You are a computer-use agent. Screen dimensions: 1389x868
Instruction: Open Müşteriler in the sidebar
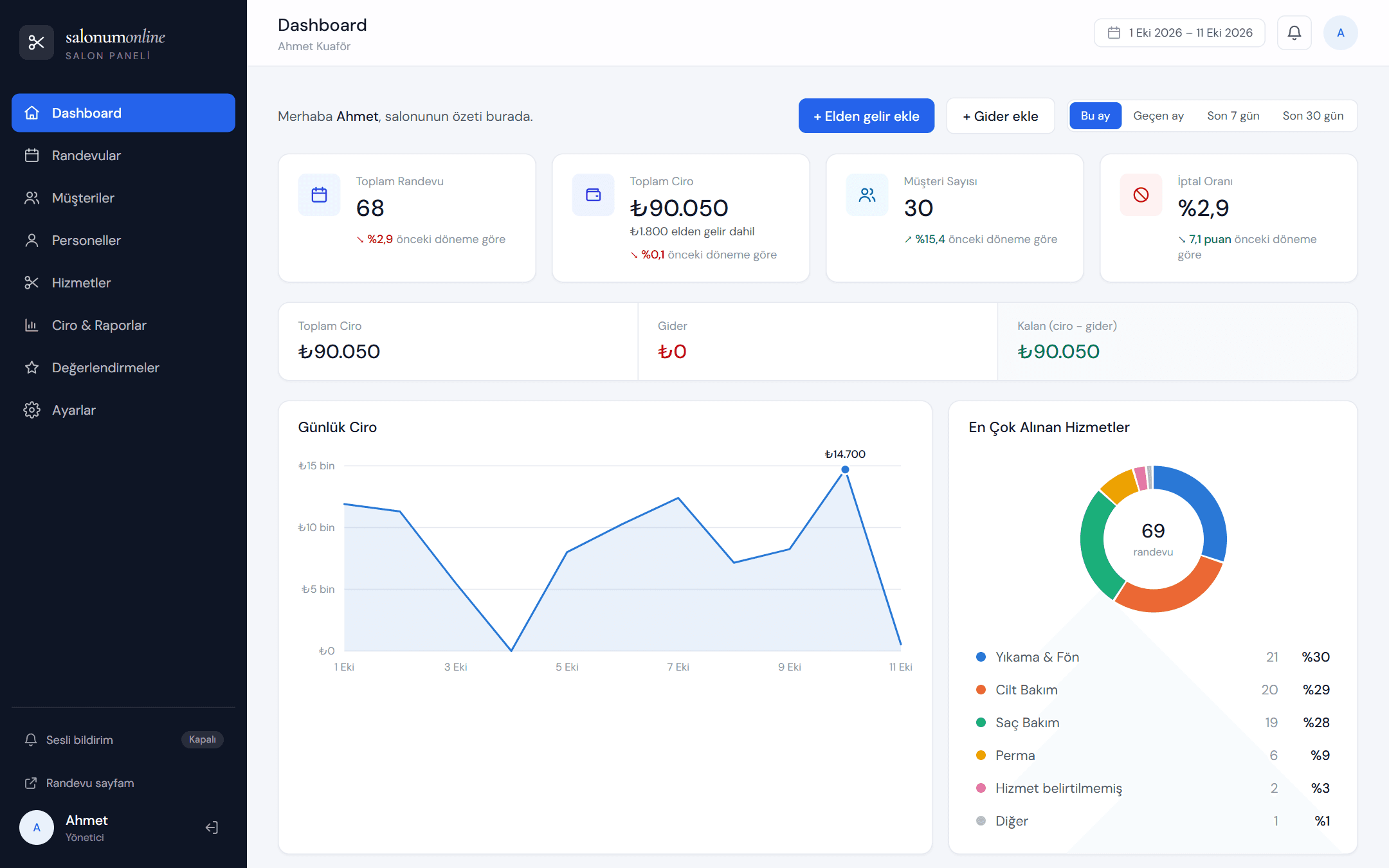click(123, 198)
